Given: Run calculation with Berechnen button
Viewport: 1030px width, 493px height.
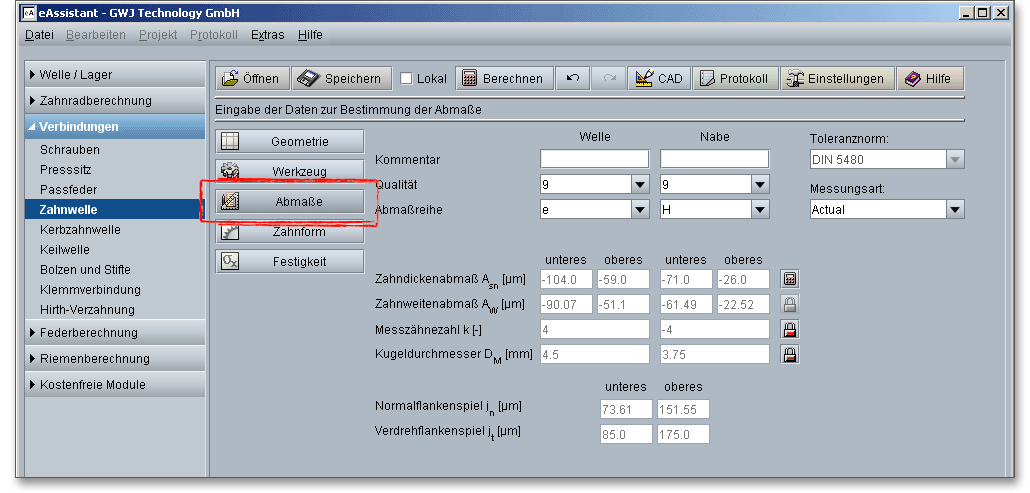Looking at the screenshot, I should [x=503, y=79].
